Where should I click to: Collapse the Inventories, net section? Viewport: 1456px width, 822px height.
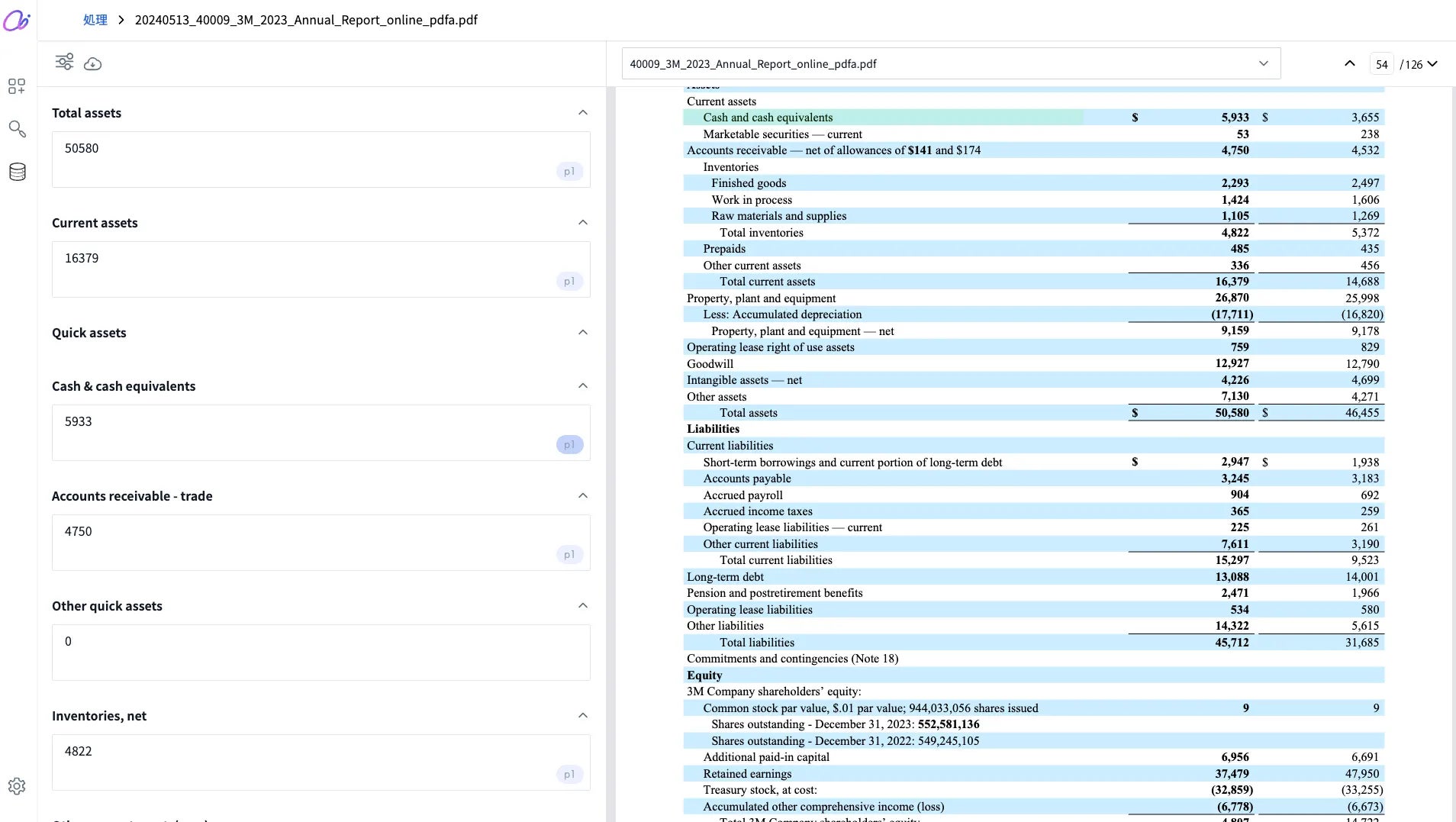click(x=583, y=716)
